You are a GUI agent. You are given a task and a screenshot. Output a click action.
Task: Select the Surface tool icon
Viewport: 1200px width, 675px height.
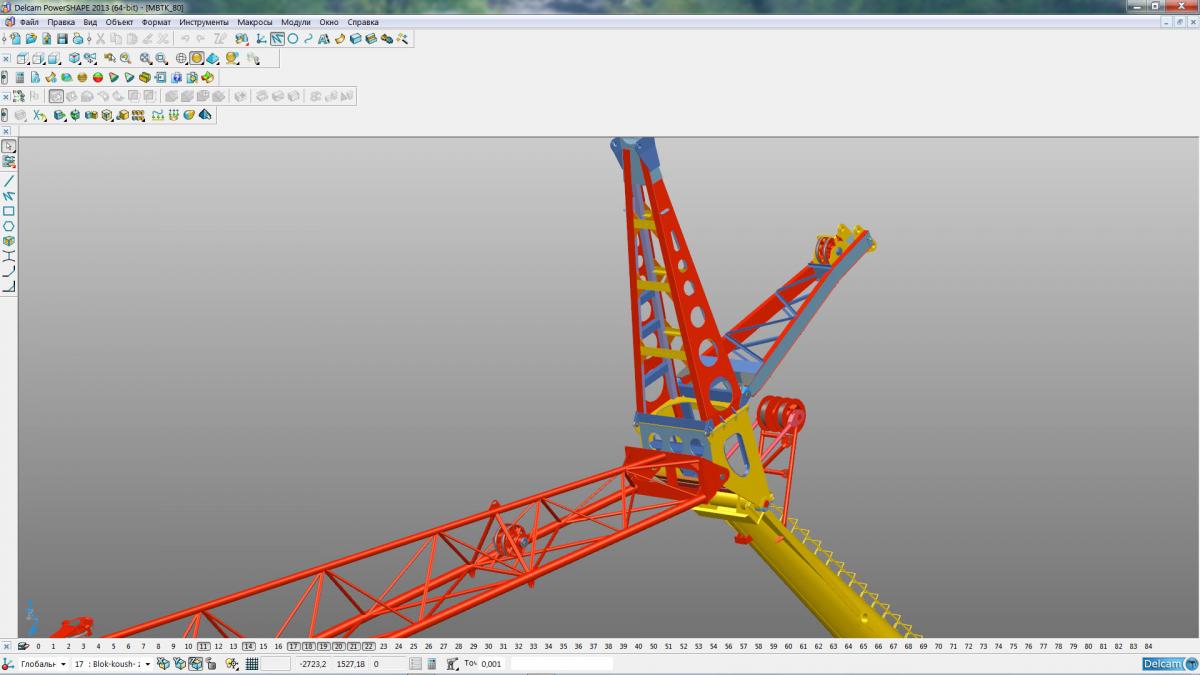(x=340, y=39)
